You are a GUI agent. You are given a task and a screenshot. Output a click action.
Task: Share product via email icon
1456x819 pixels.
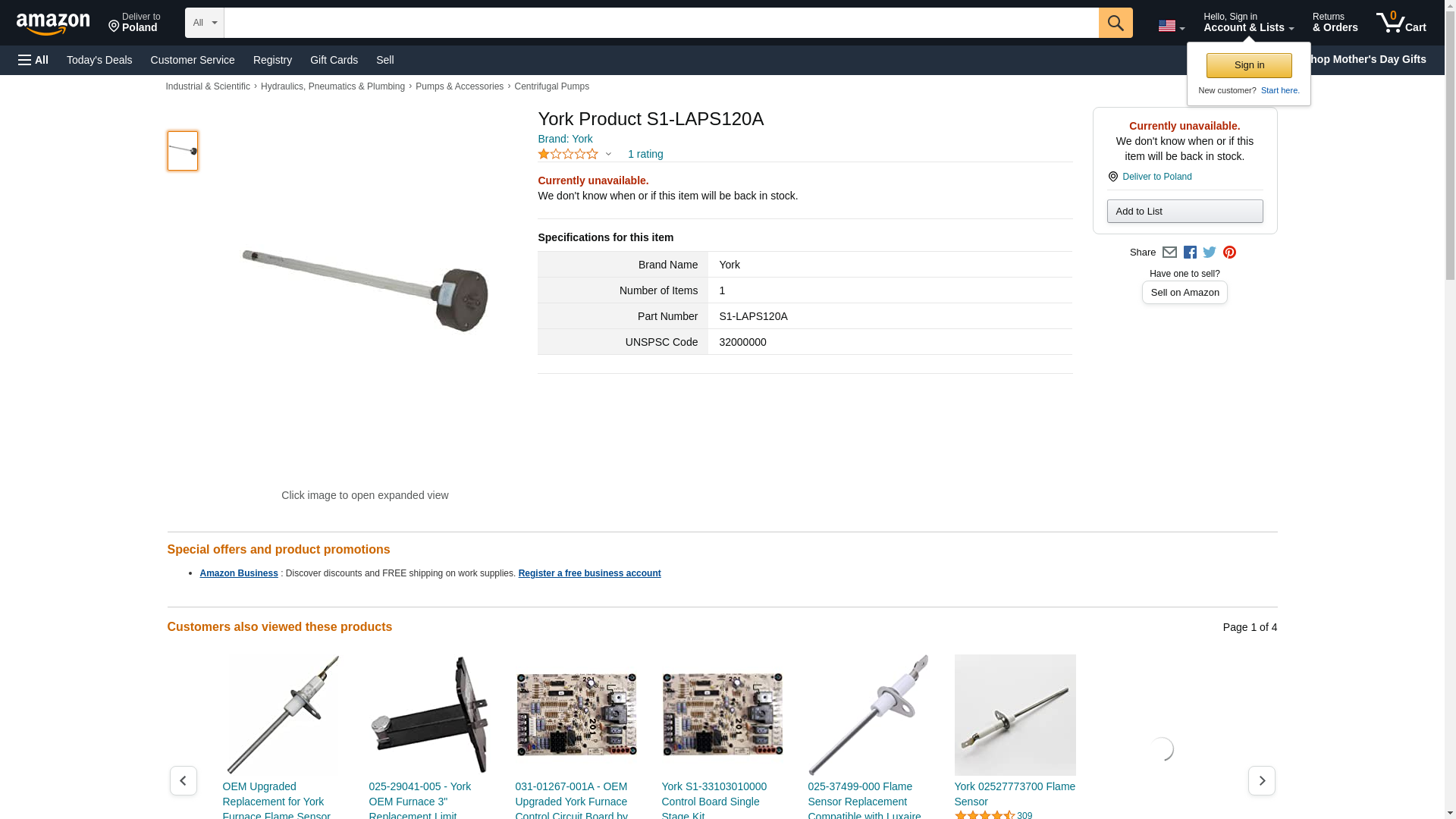(1169, 253)
